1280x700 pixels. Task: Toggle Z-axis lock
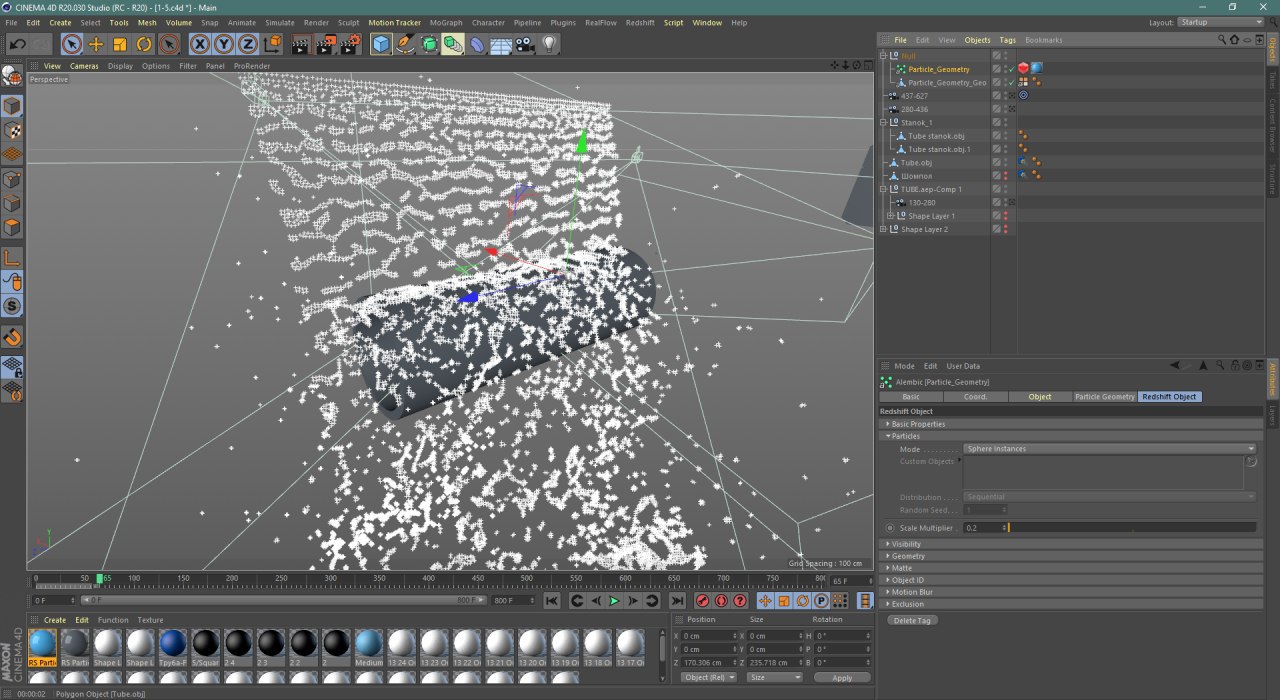[247, 44]
